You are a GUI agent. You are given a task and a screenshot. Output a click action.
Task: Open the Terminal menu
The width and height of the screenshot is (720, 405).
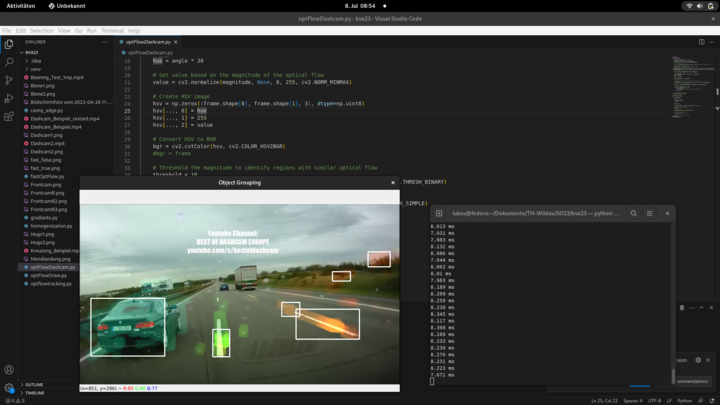pyautogui.click(x=112, y=30)
